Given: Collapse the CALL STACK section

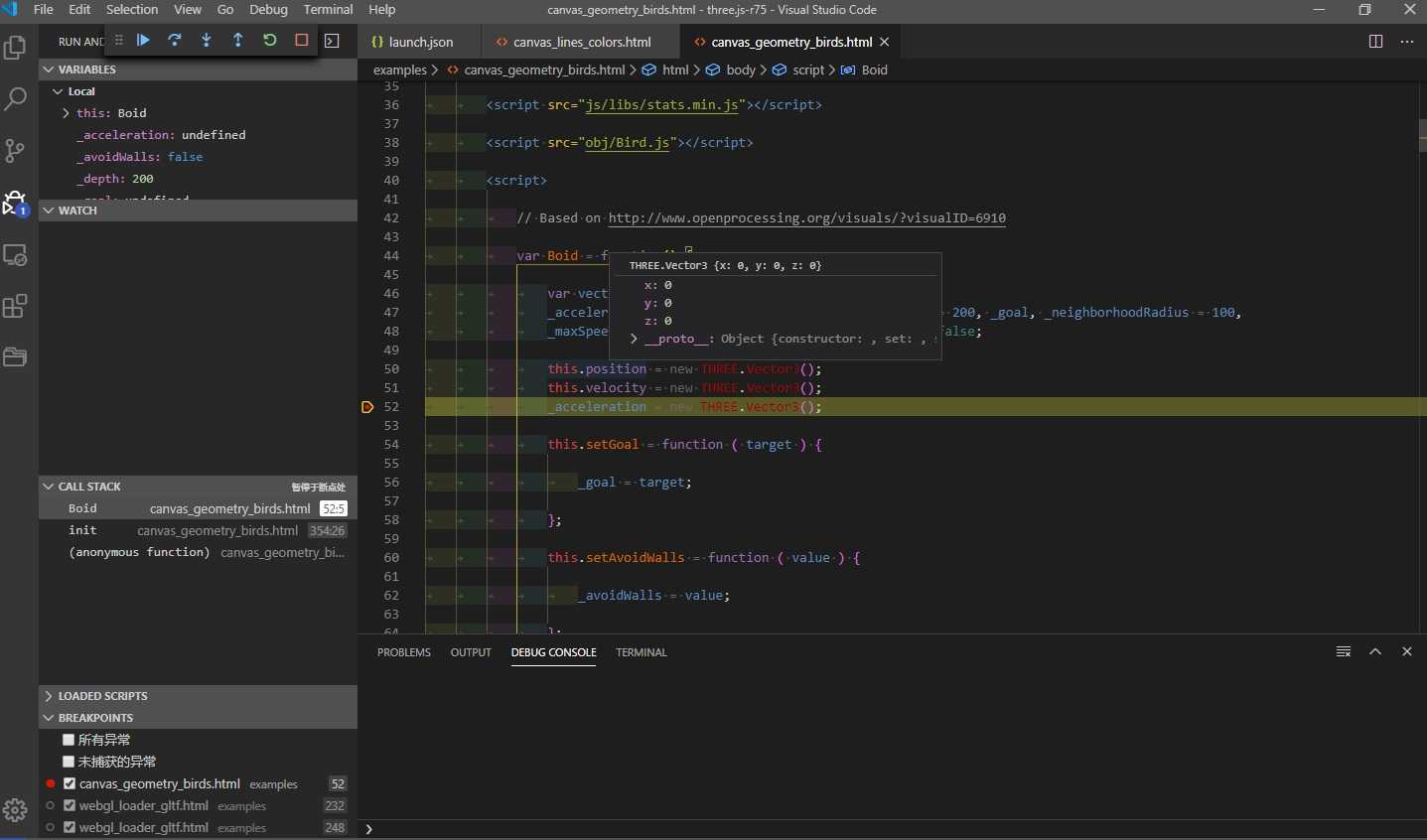Looking at the screenshot, I should tap(198, 487).
